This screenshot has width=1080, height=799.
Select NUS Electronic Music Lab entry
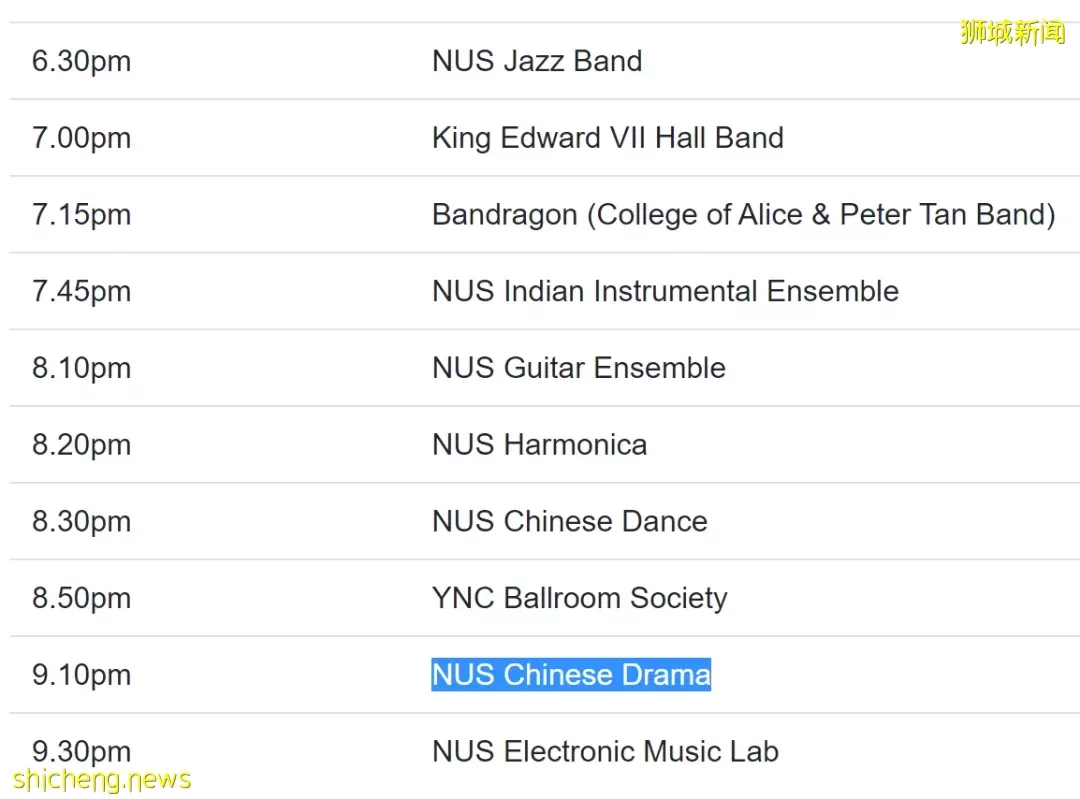[x=605, y=751]
